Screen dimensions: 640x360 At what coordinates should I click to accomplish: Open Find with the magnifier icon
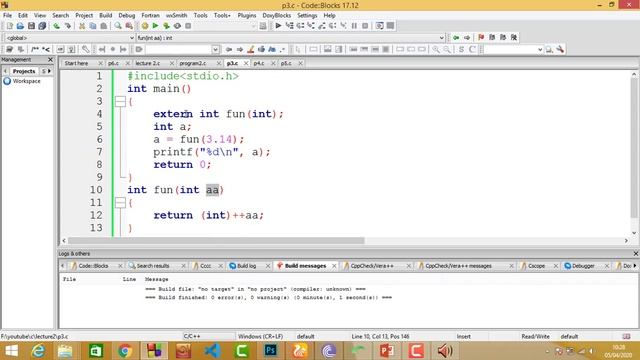coord(118,26)
